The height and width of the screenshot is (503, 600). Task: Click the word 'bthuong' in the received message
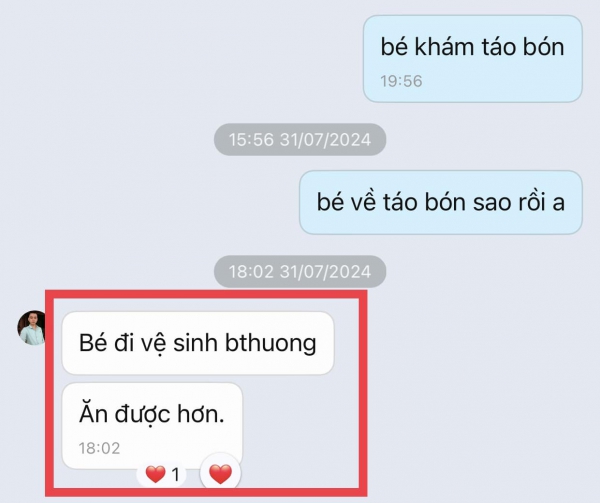(271, 343)
